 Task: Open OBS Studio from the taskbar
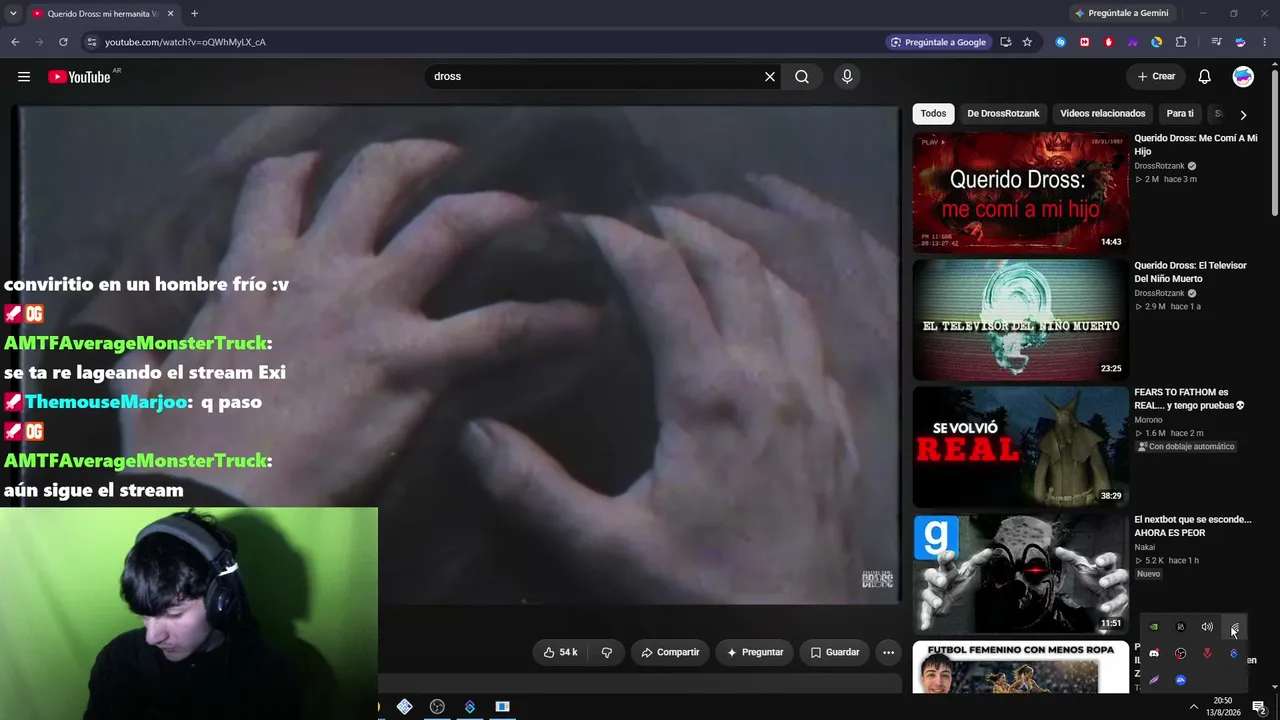click(x=437, y=707)
